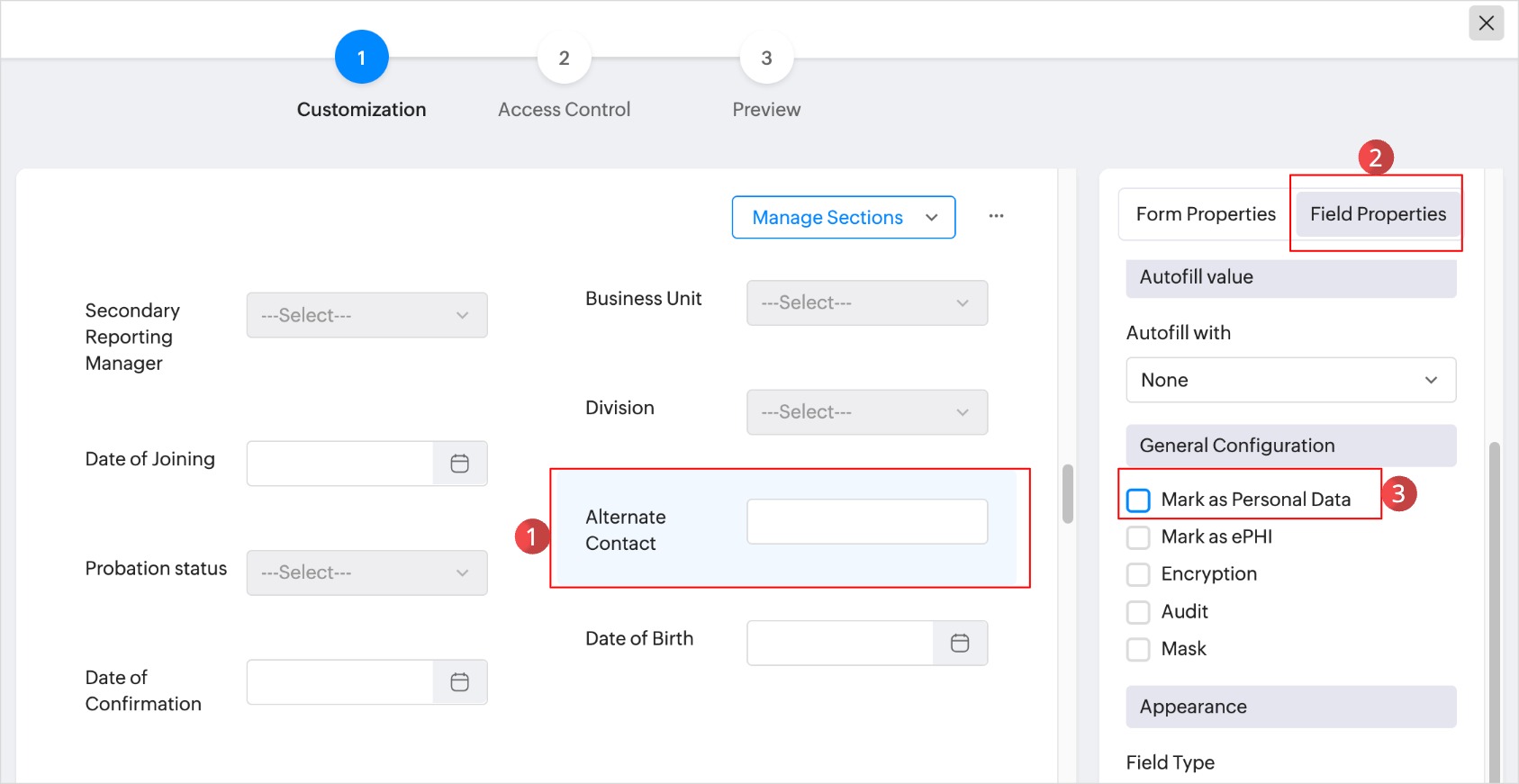
Task: Open the Date of Birth calendar picker
Action: click(x=960, y=643)
